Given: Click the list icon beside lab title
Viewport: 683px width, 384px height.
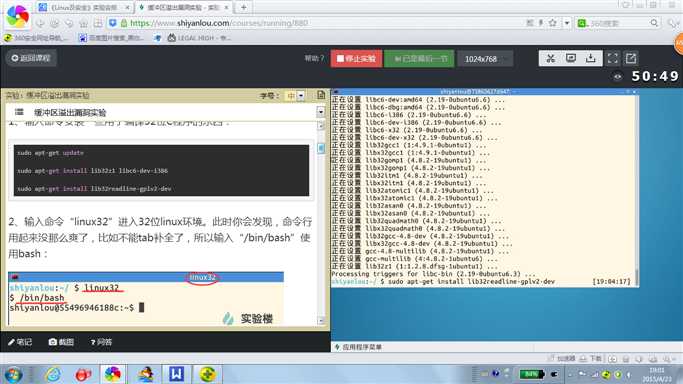Looking at the screenshot, I should [19, 112].
